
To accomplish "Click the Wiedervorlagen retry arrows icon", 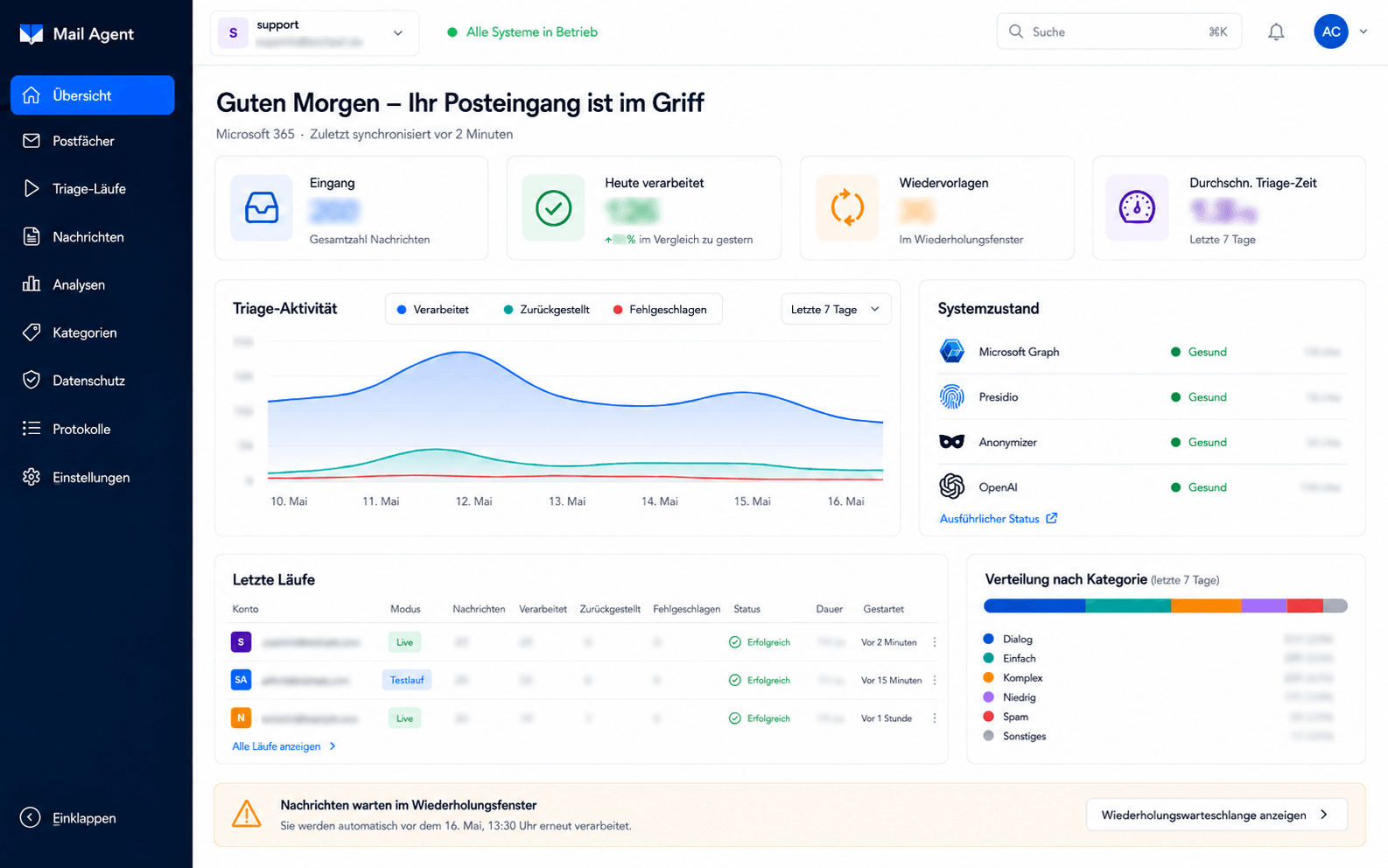I will coord(847,208).
